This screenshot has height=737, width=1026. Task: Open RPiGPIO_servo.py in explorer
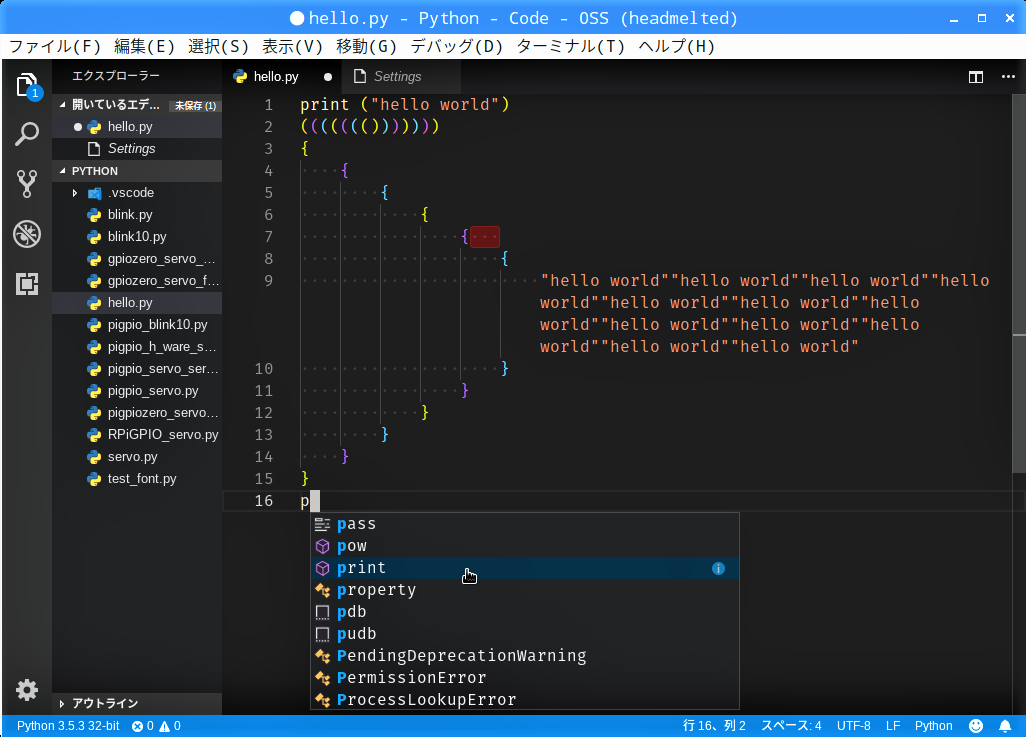(137, 435)
